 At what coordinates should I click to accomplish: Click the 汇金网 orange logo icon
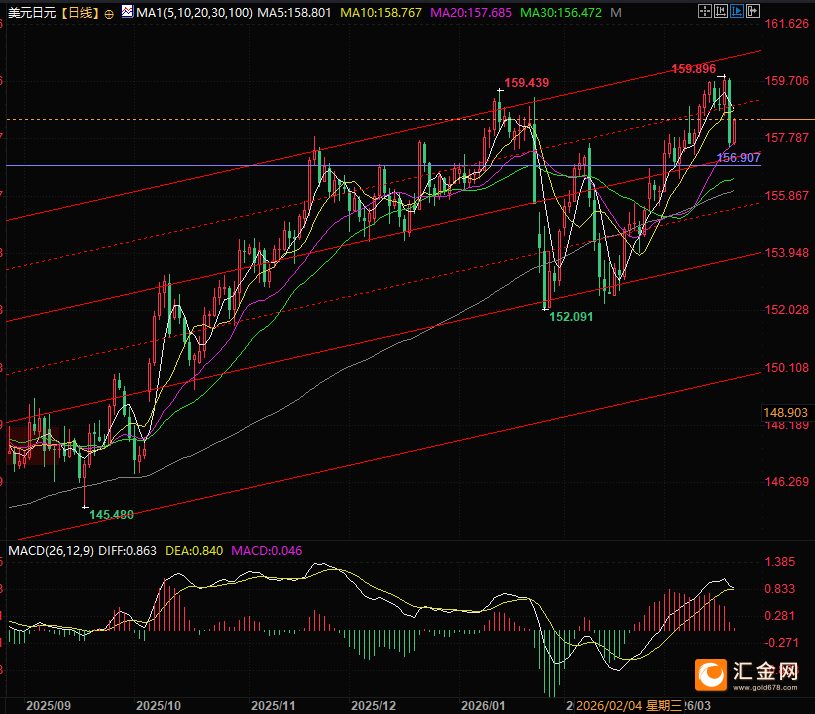pyautogui.click(x=711, y=675)
